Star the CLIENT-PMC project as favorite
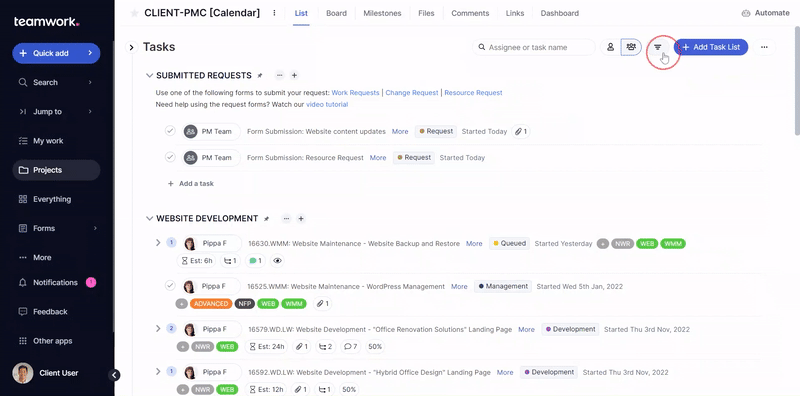This screenshot has height=396, width=800. pos(134,13)
